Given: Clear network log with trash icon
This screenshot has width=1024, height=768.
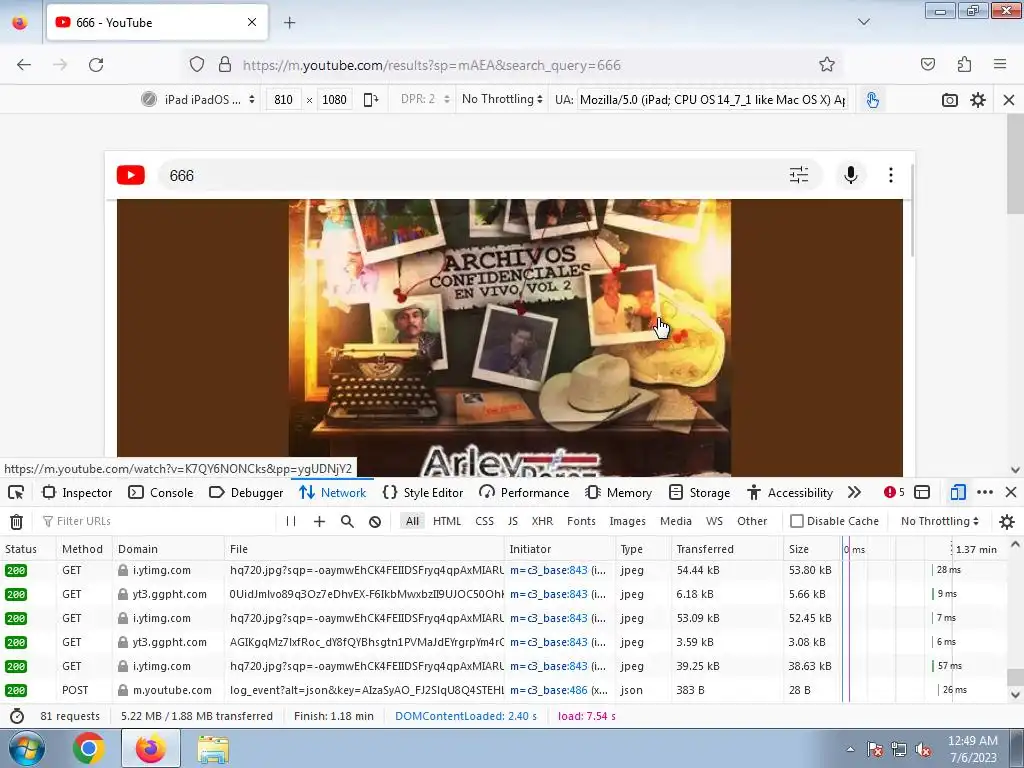Looking at the screenshot, I should pos(16,522).
